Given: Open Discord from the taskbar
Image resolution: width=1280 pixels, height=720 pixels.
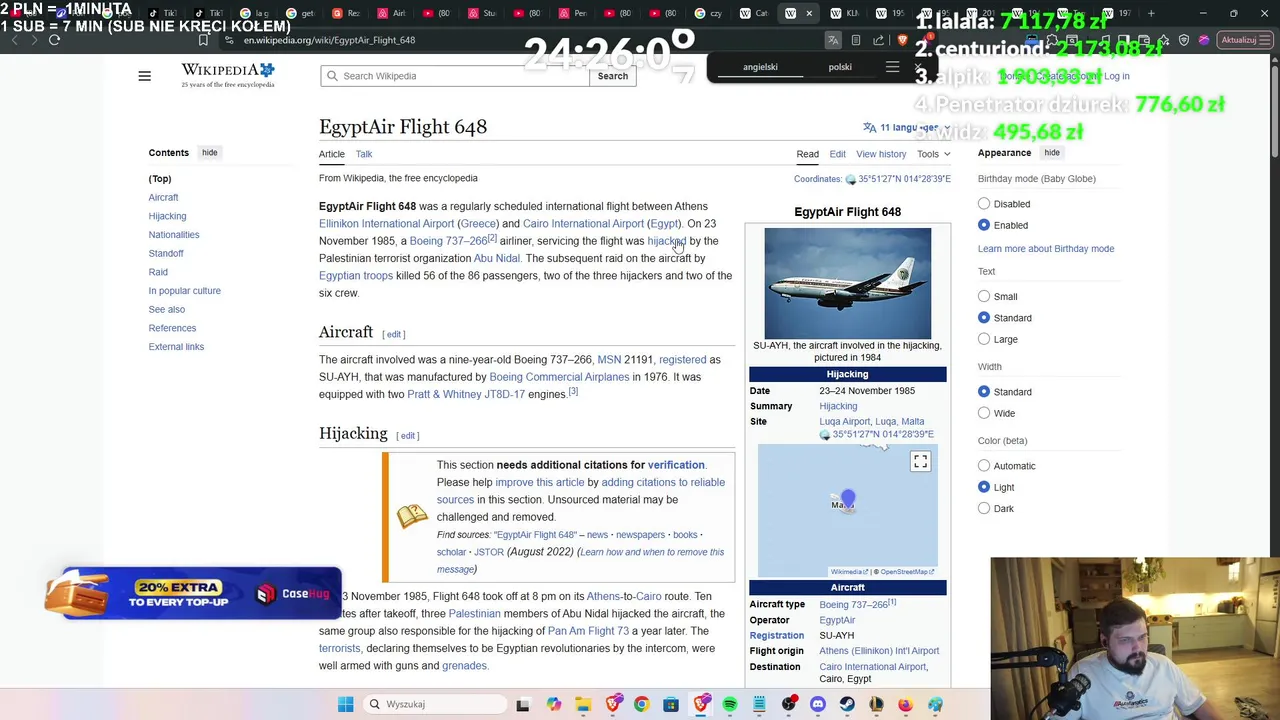Looking at the screenshot, I should tap(818, 704).
